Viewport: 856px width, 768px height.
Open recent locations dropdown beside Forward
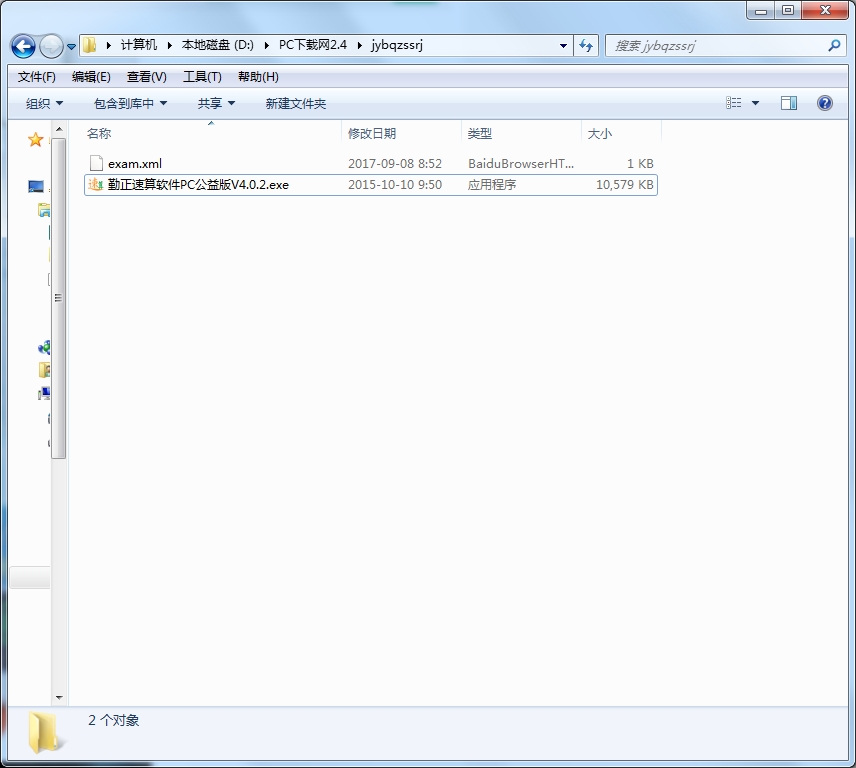tap(72, 47)
